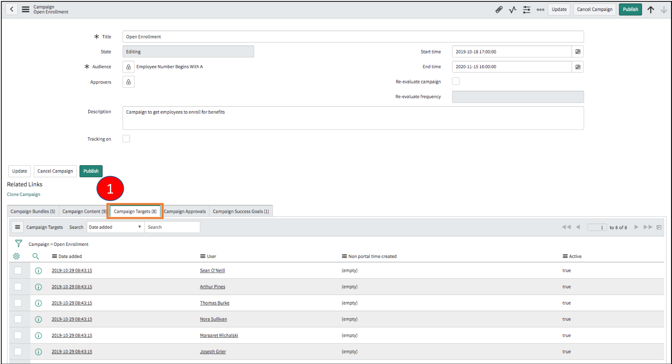Screen dimensions: 672x364
Task: Click the list Search text box
Action: (x=172, y=227)
